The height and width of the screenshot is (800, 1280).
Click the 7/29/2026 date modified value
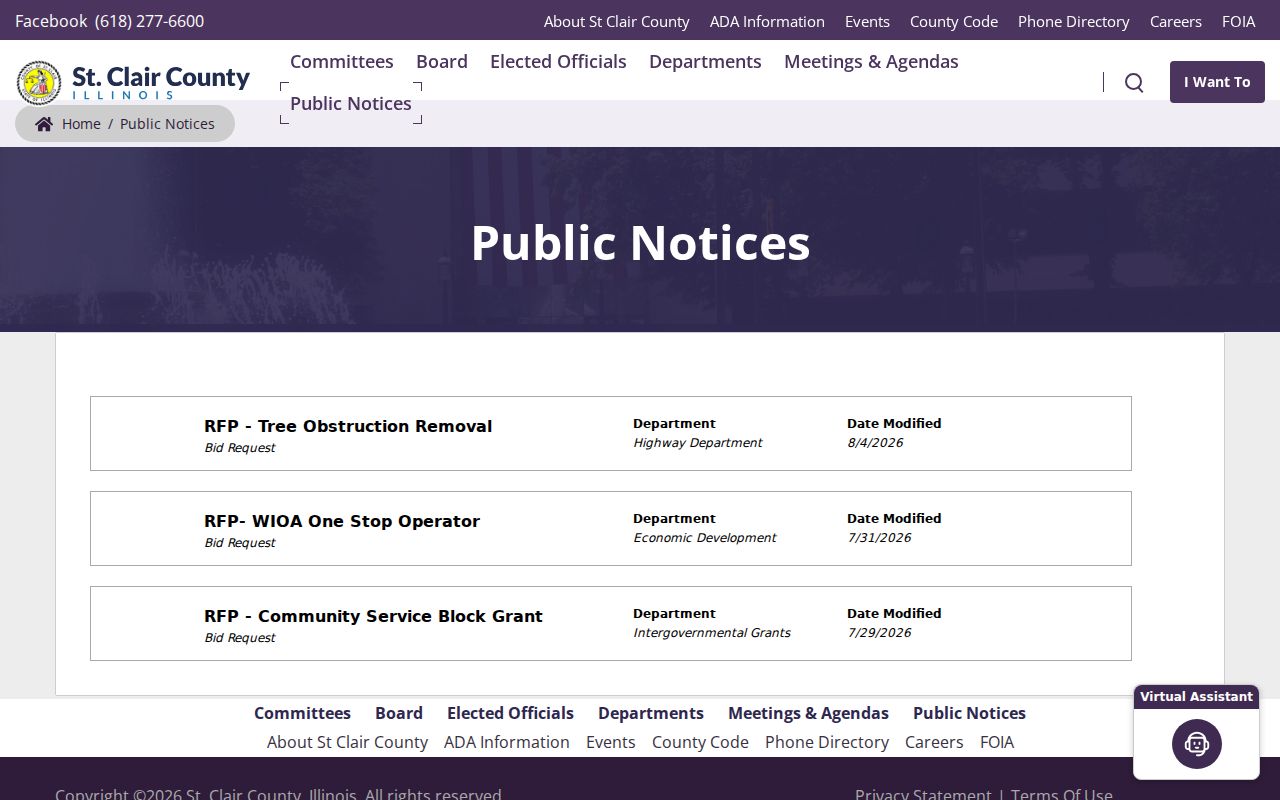point(879,633)
